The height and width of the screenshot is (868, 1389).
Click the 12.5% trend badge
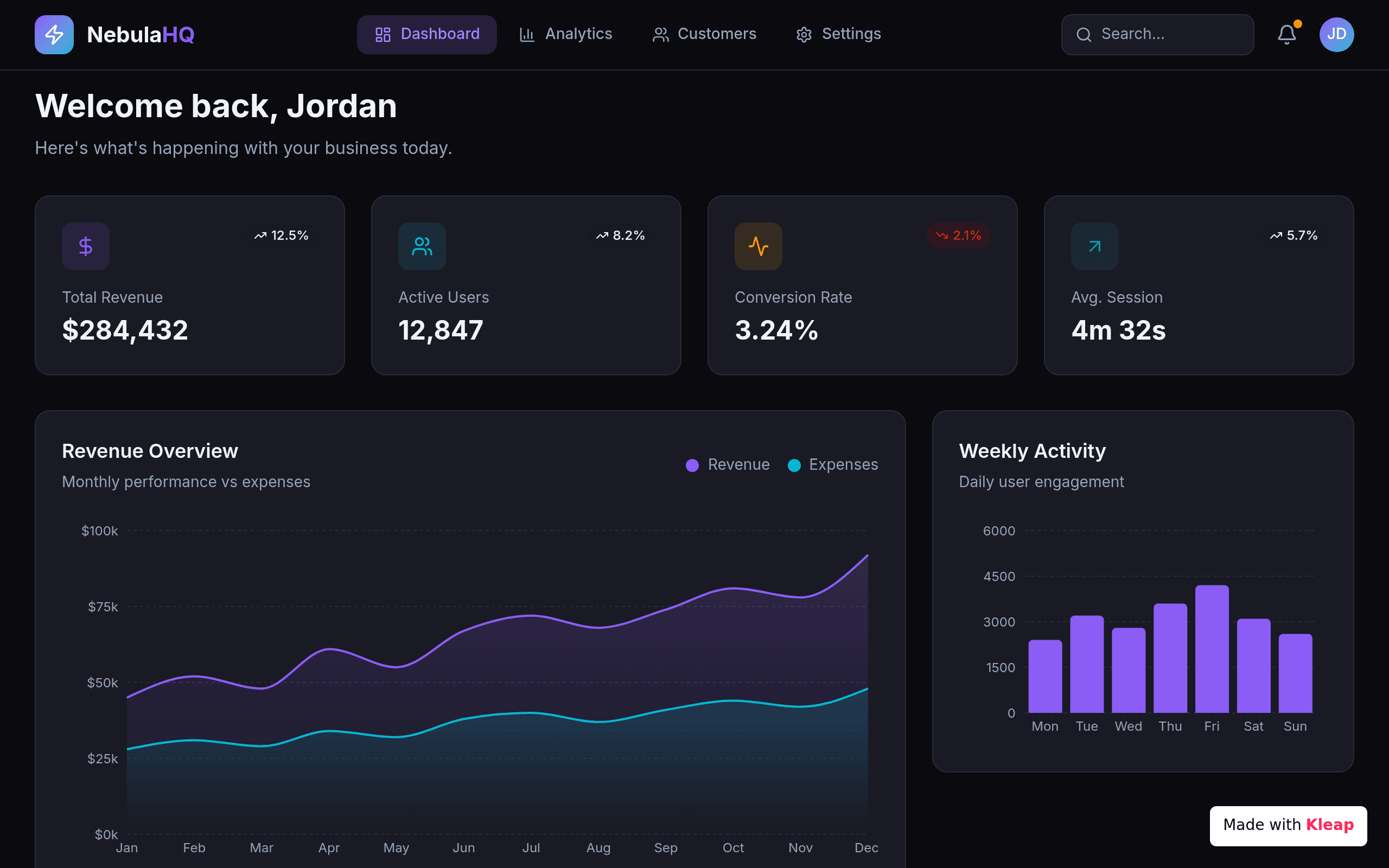[x=282, y=235]
